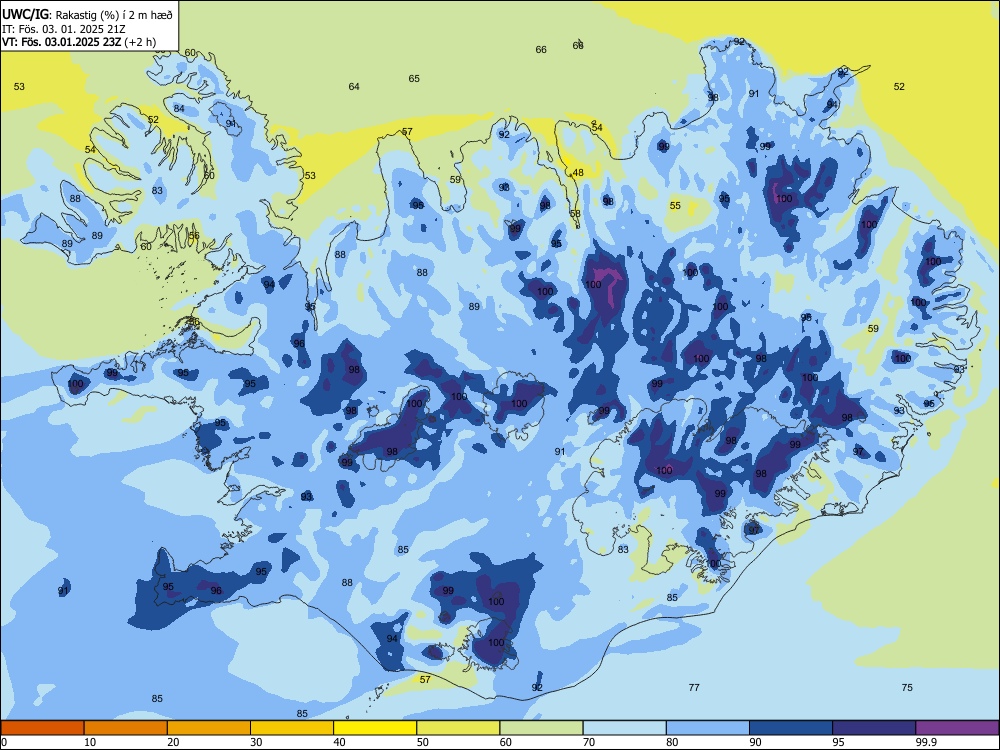Click the legend tick label '80'
1000x750 pixels.
click(x=672, y=742)
